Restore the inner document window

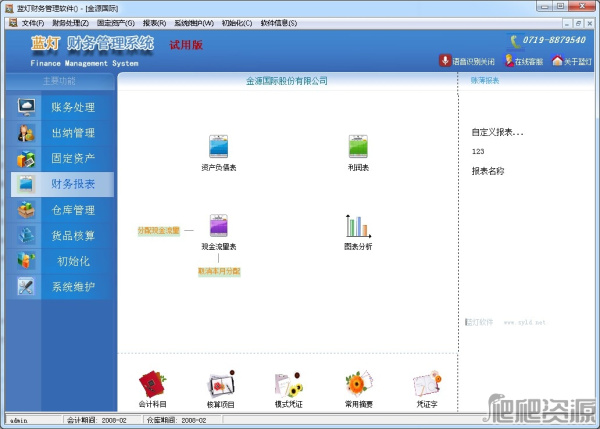(578, 24)
